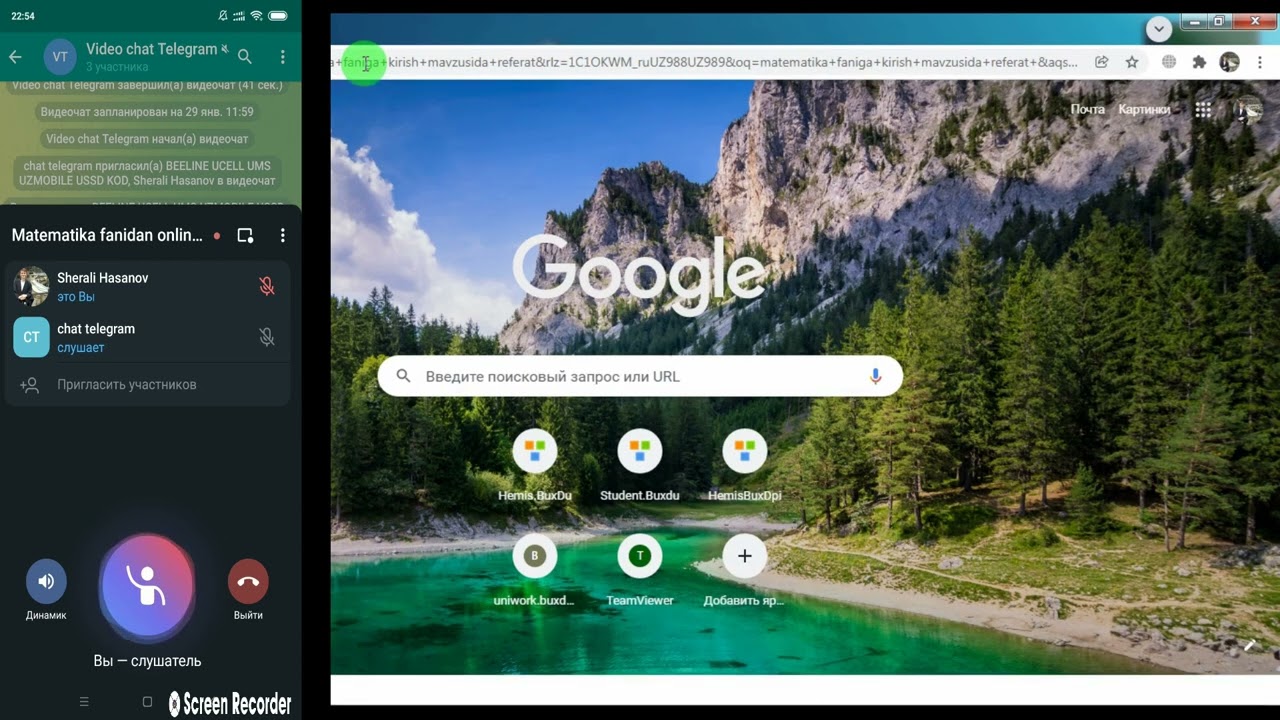
Task: Click the Chrome address bar URL
Action: click(x=705, y=62)
